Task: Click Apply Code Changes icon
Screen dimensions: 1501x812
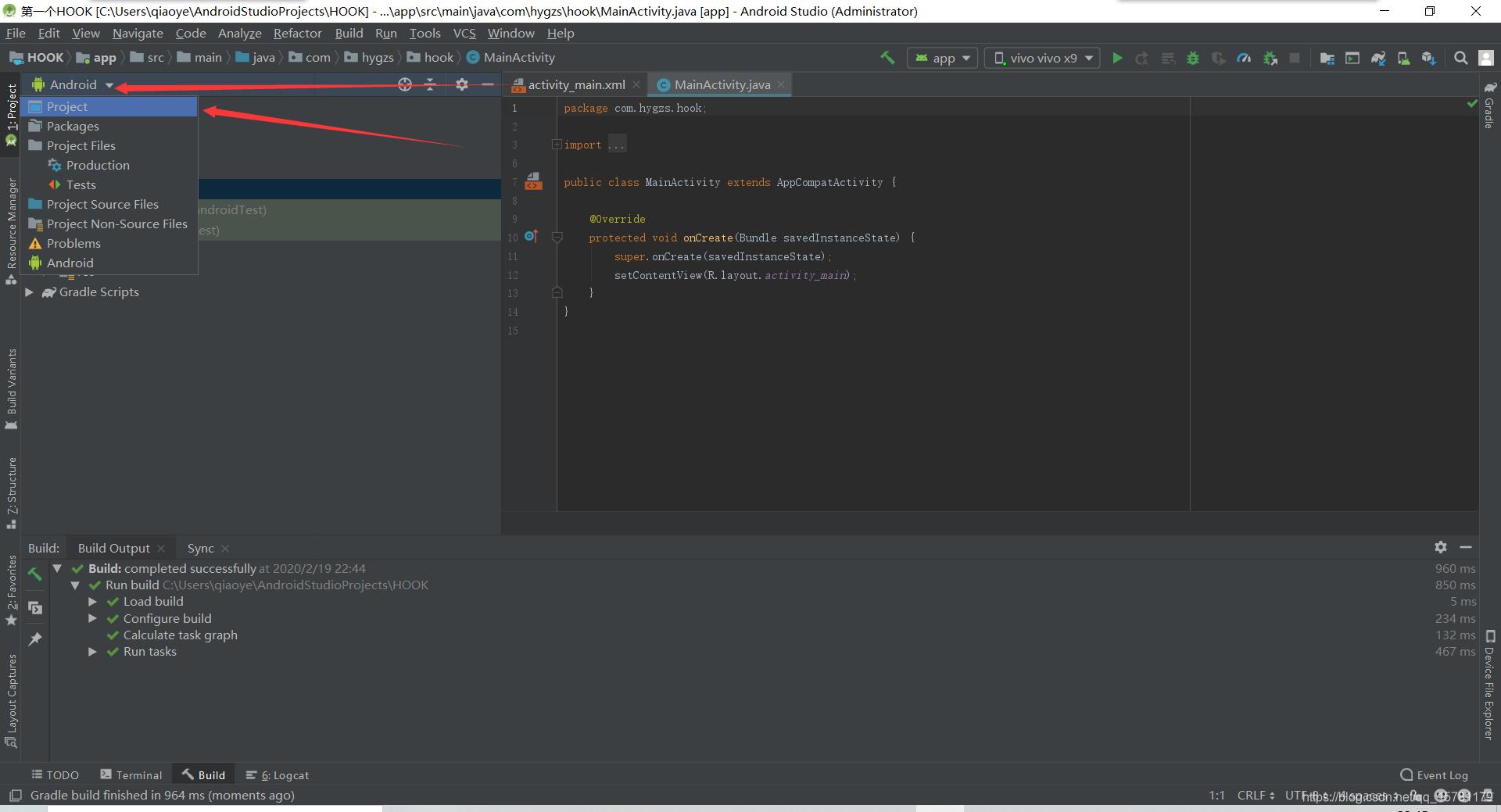Action: [x=1168, y=58]
